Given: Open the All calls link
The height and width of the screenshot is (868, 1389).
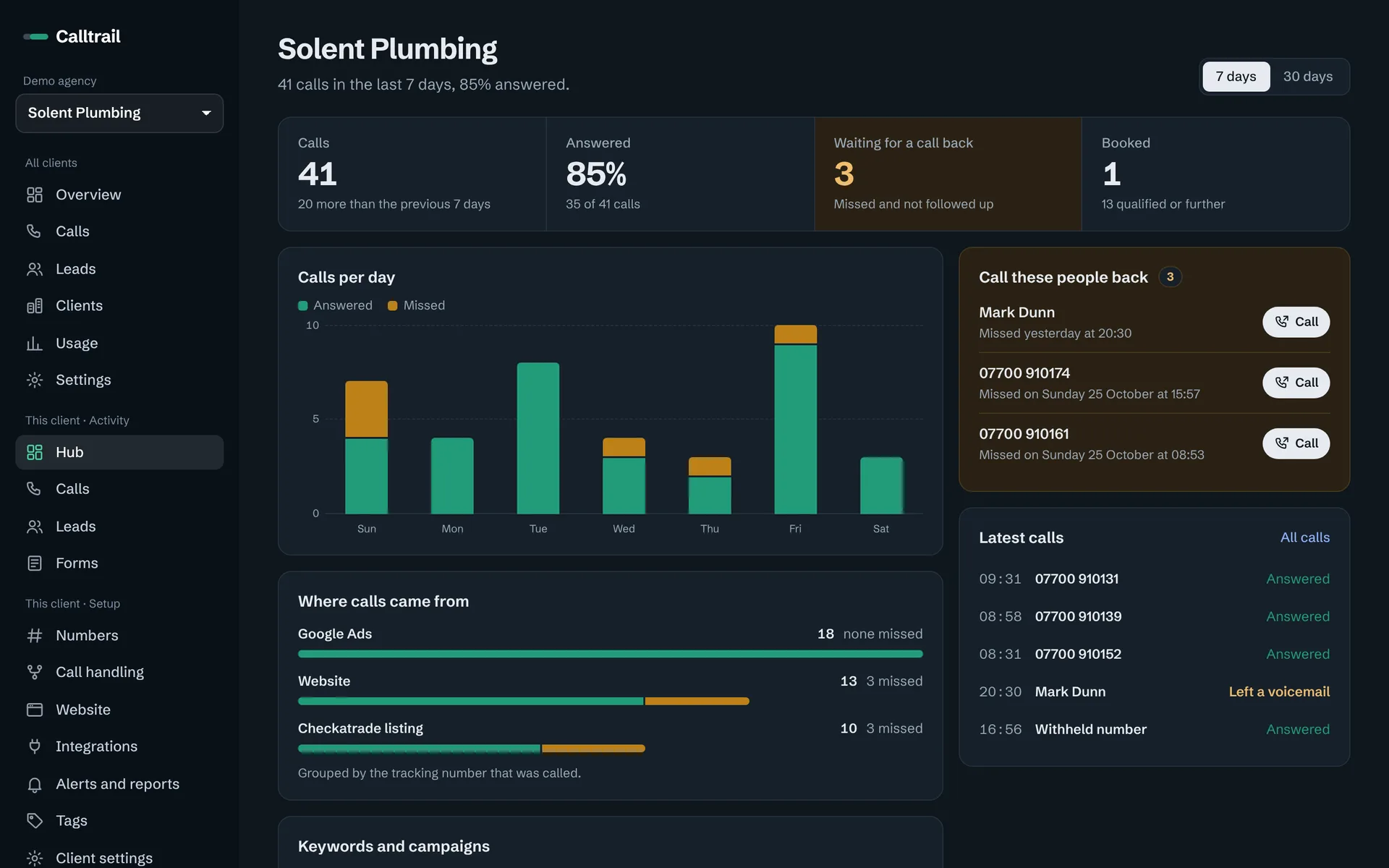Looking at the screenshot, I should point(1304,537).
